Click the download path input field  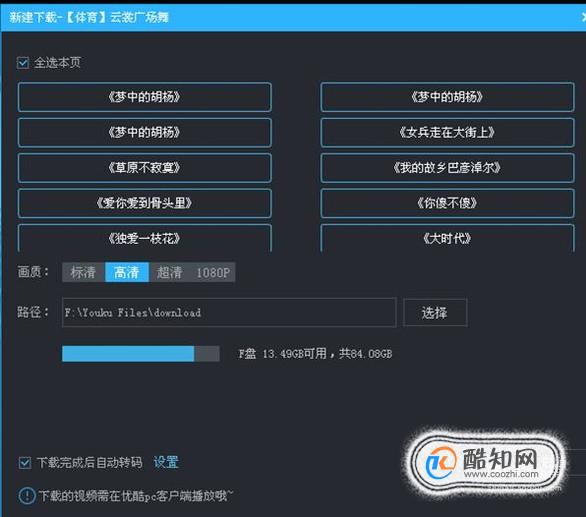pyautogui.click(x=229, y=313)
